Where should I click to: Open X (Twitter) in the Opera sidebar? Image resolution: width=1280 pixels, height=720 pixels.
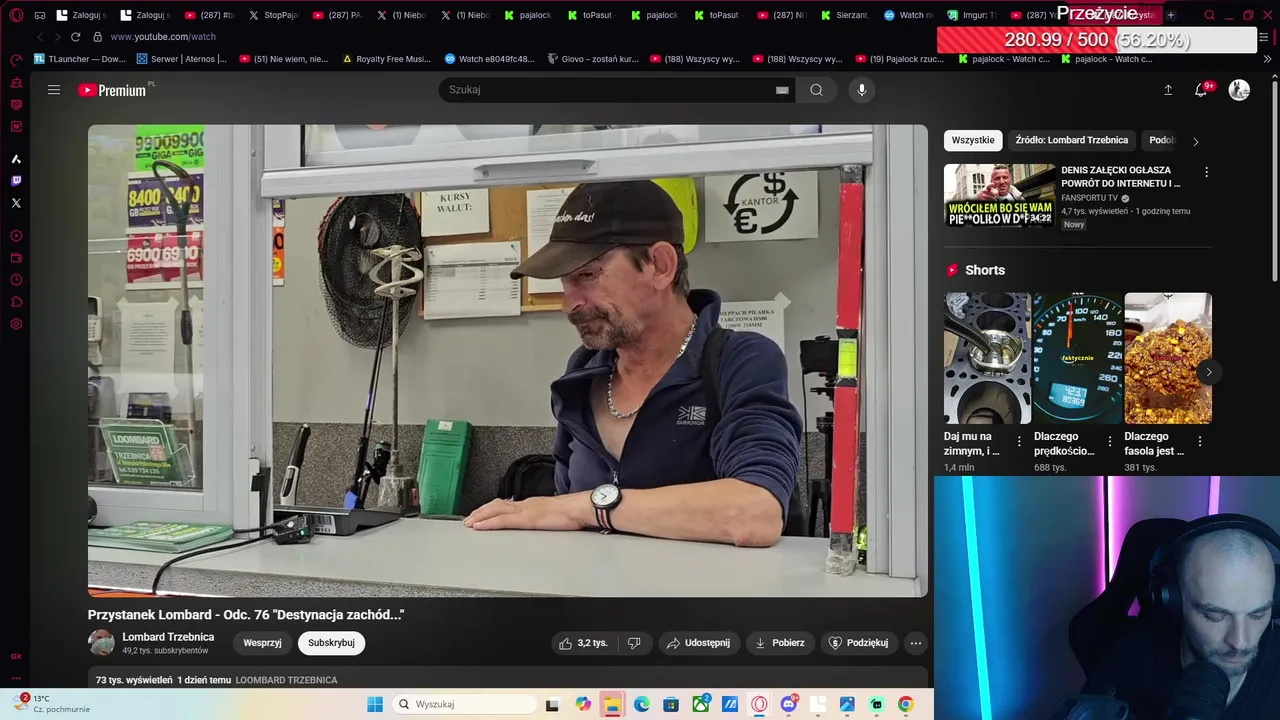[16, 203]
